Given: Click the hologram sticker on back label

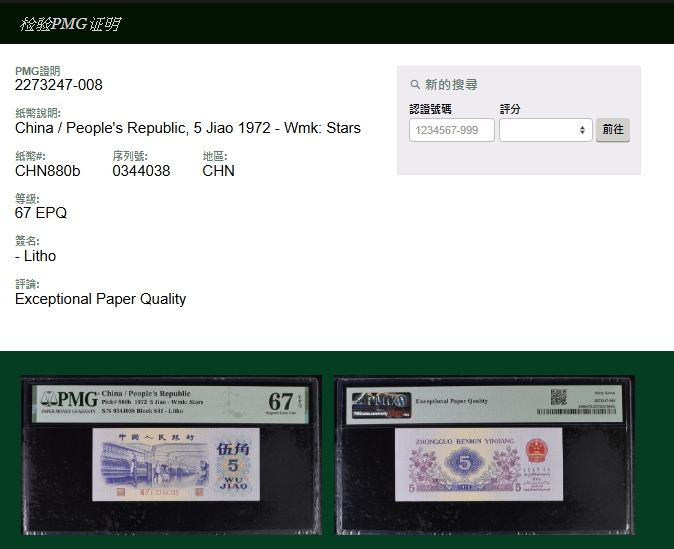Looking at the screenshot, I should [380, 402].
